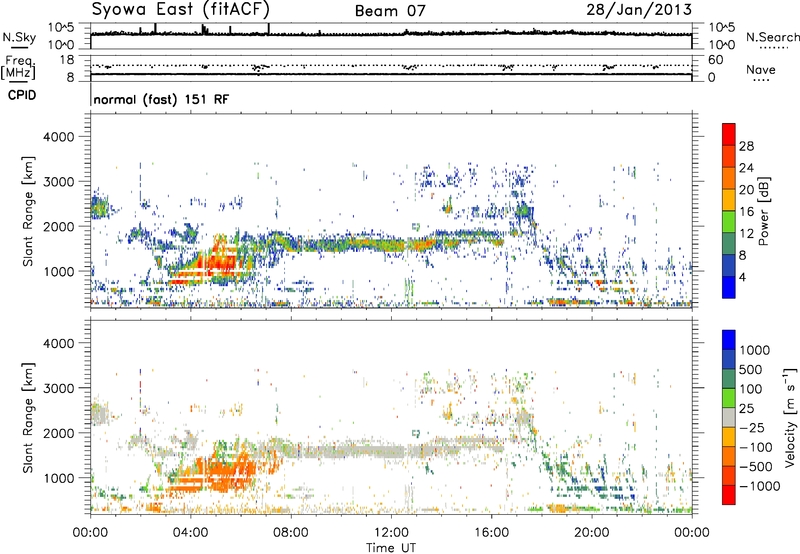The width and height of the screenshot is (800, 554).
Task: Pick the bright blue bottom segment of Power colorbar
Action: pyautogui.click(x=729, y=287)
